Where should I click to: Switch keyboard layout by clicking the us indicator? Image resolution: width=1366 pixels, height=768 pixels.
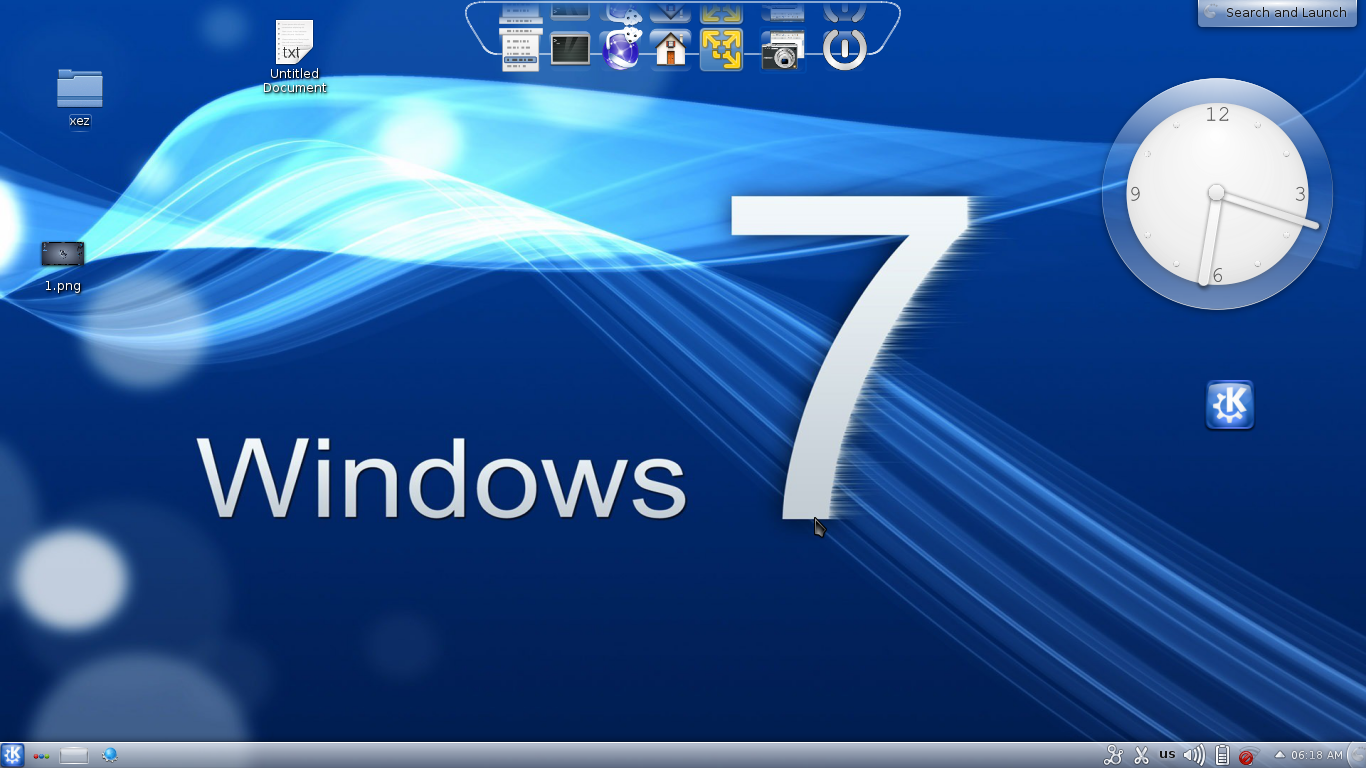(x=1167, y=755)
